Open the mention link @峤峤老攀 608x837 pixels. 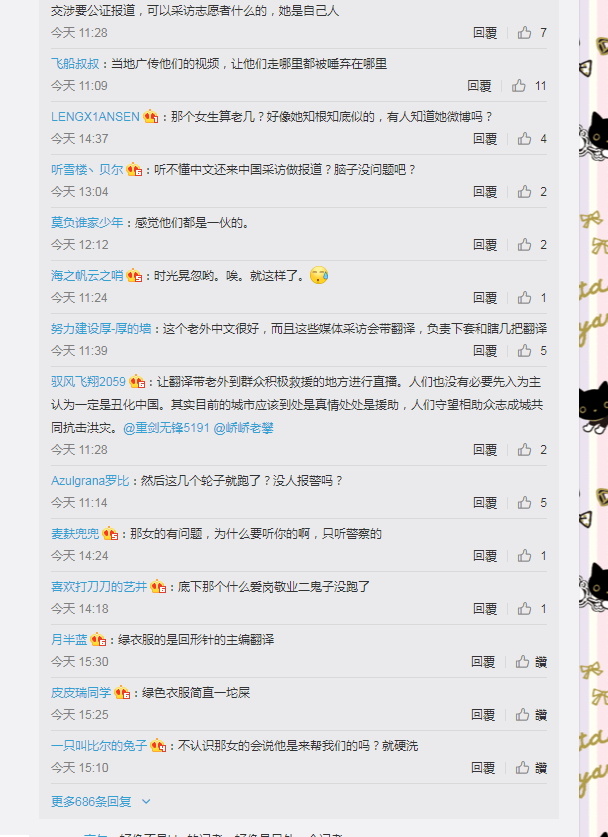(x=243, y=428)
